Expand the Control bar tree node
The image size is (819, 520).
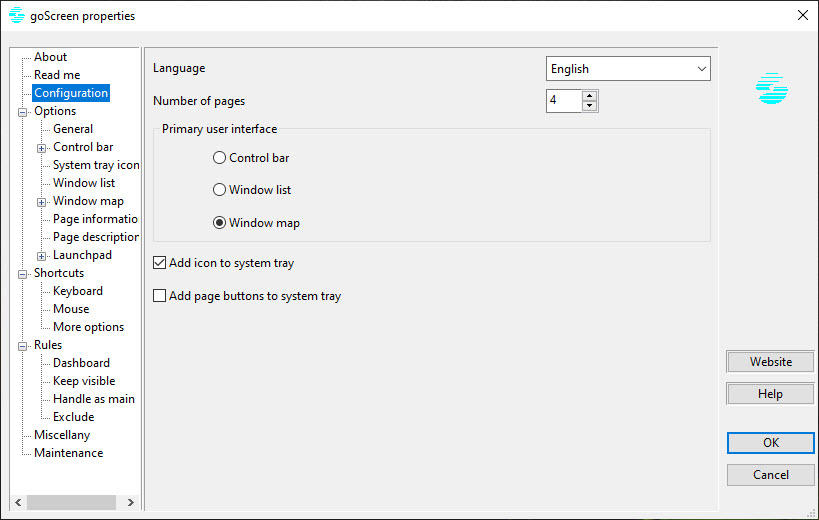coord(41,148)
